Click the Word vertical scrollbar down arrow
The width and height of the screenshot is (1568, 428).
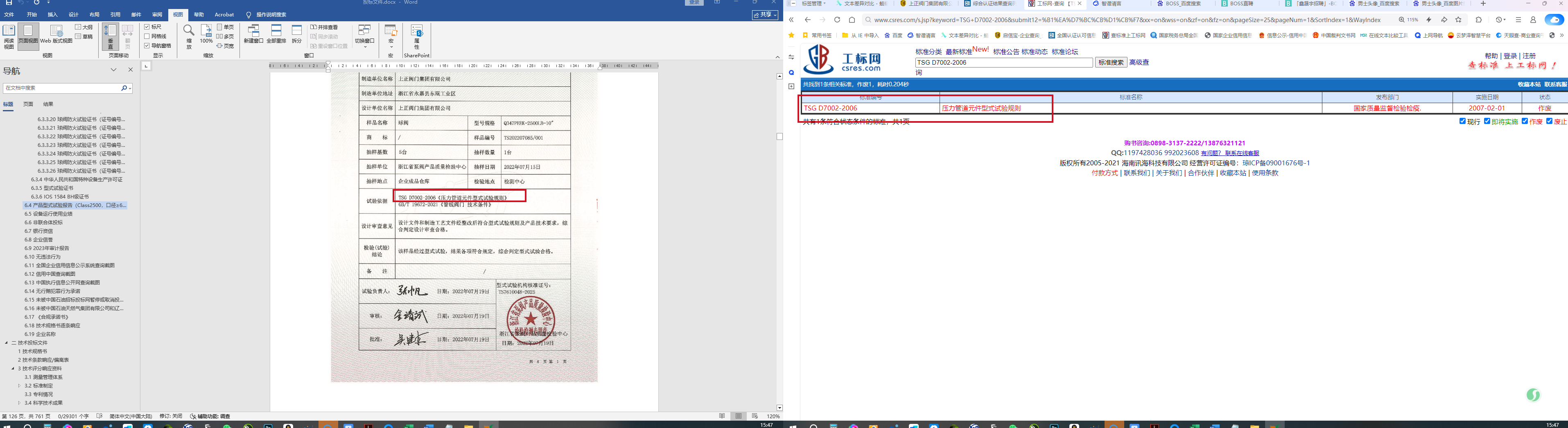coord(779,408)
